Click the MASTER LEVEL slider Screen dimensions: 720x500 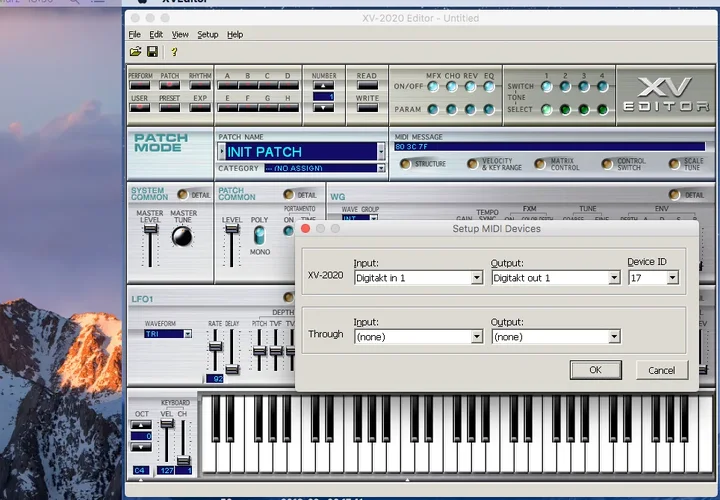(x=150, y=231)
